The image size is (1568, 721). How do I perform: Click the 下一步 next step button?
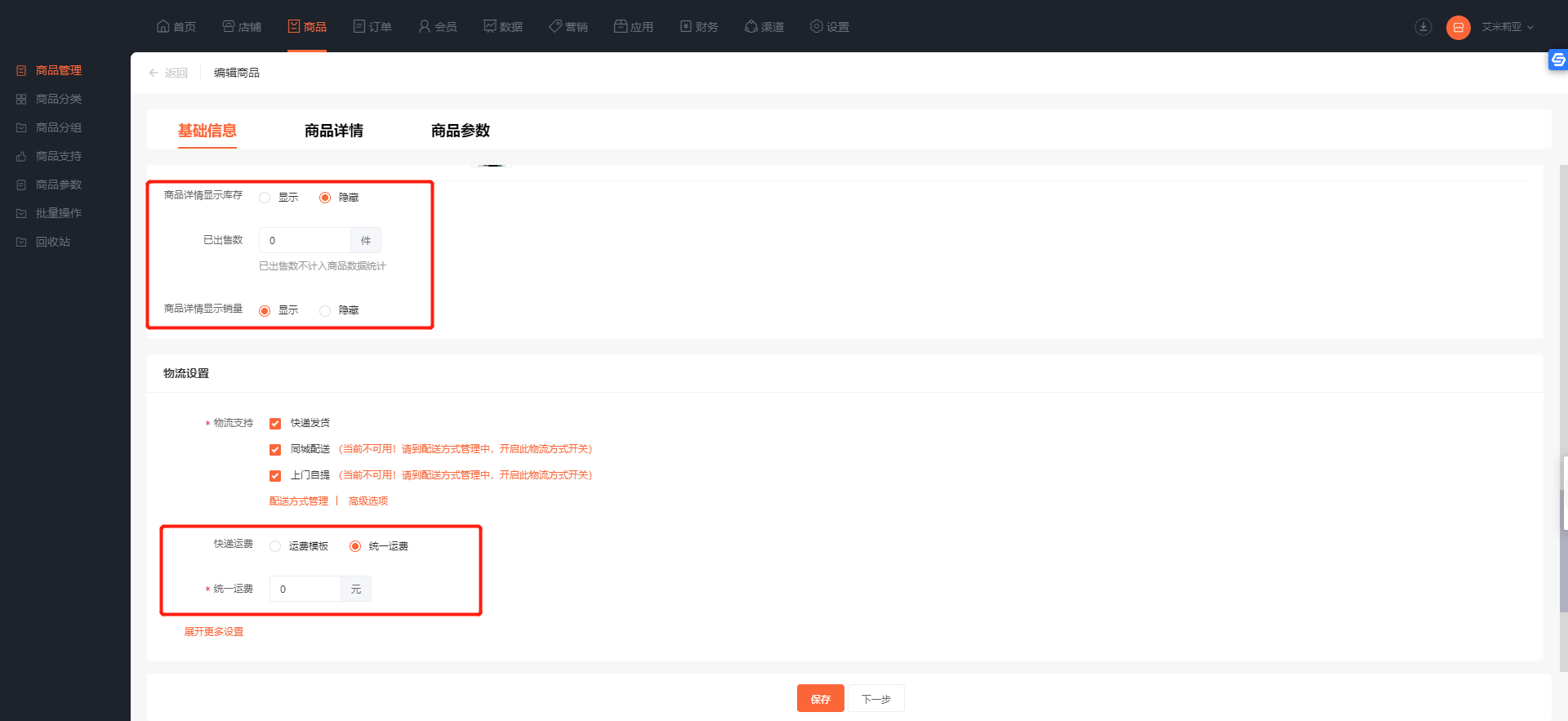coord(876,699)
